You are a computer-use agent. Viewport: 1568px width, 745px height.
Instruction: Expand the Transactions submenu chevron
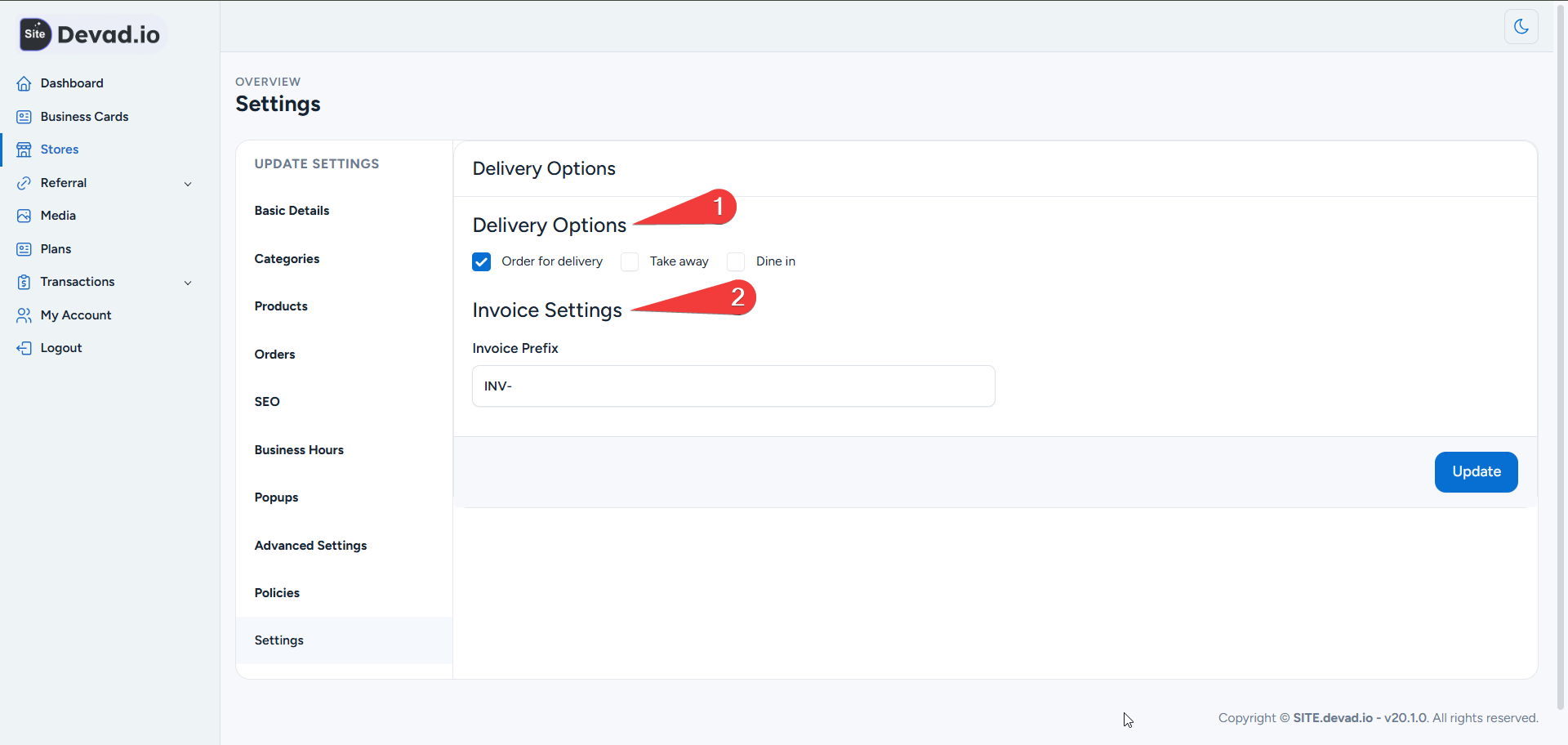[x=188, y=283]
